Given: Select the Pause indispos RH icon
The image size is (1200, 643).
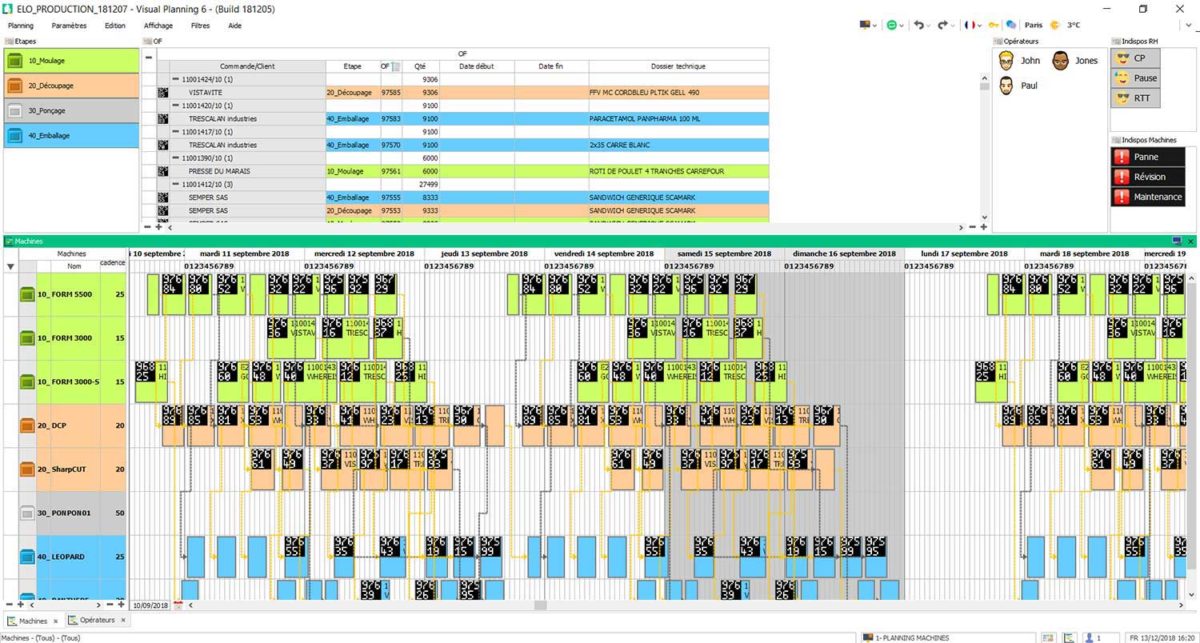Looking at the screenshot, I should click(x=1121, y=78).
